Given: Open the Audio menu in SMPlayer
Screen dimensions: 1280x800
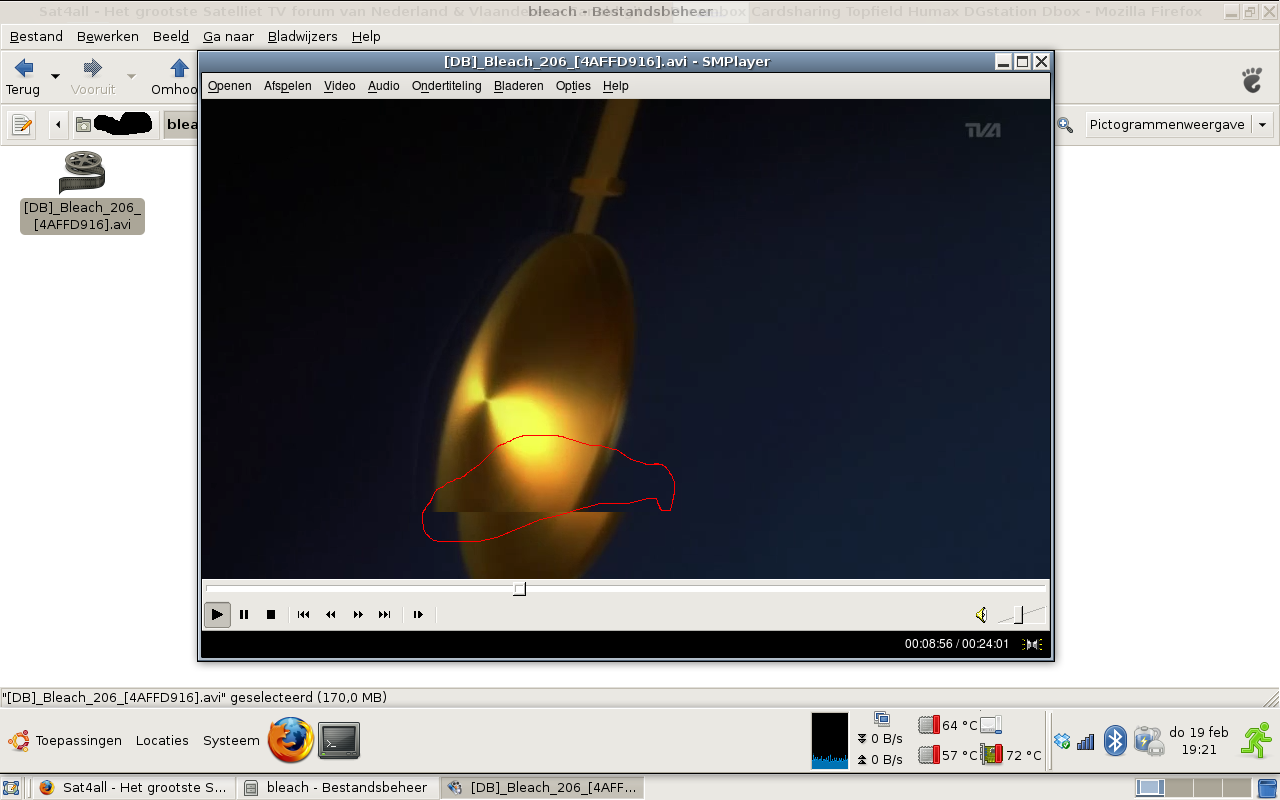Looking at the screenshot, I should pos(384,86).
